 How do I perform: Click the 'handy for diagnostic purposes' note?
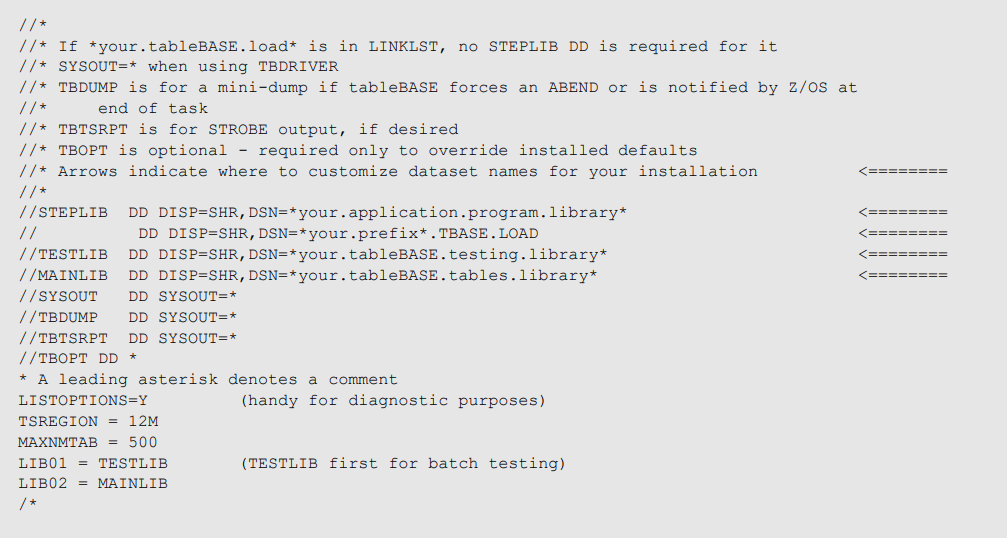(x=393, y=401)
